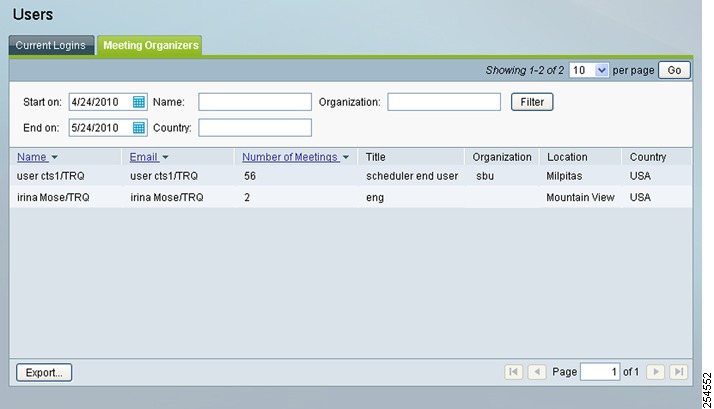
Task: Click the Country filter field
Action: coord(255,128)
